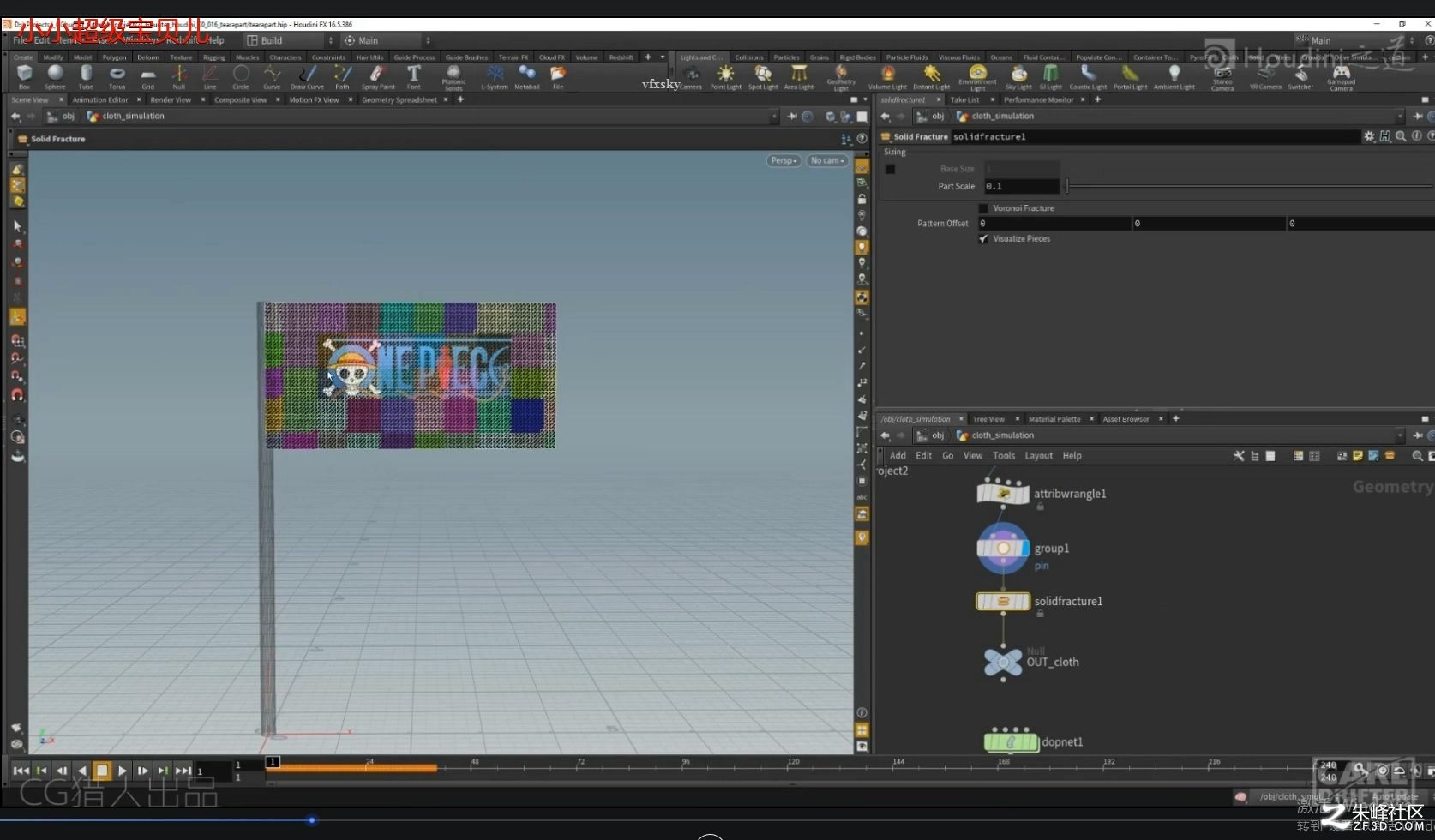Click the L-System shelf tool
The height and width of the screenshot is (840, 1435).
tap(495, 76)
